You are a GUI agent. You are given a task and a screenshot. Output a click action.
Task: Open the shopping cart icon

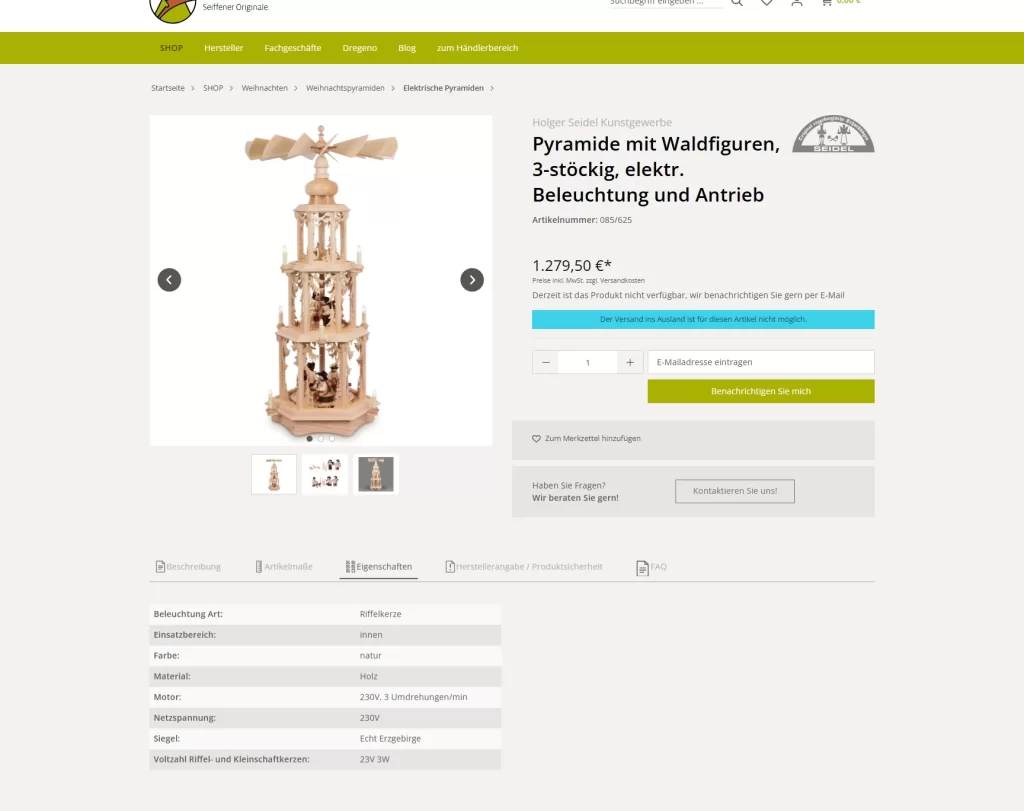click(x=827, y=3)
